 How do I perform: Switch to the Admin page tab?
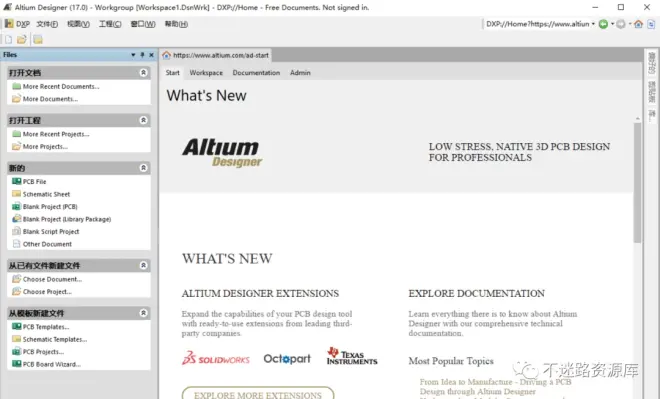click(300, 73)
